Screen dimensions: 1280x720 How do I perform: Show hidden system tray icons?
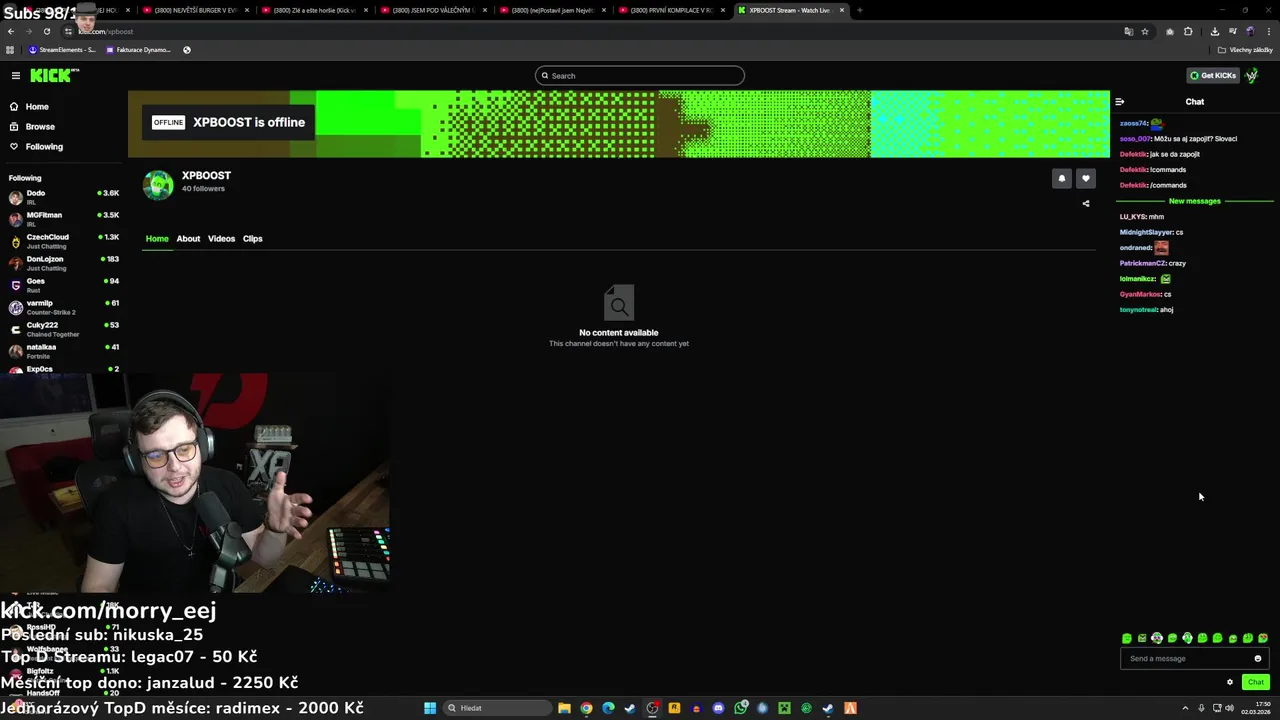coord(1185,708)
